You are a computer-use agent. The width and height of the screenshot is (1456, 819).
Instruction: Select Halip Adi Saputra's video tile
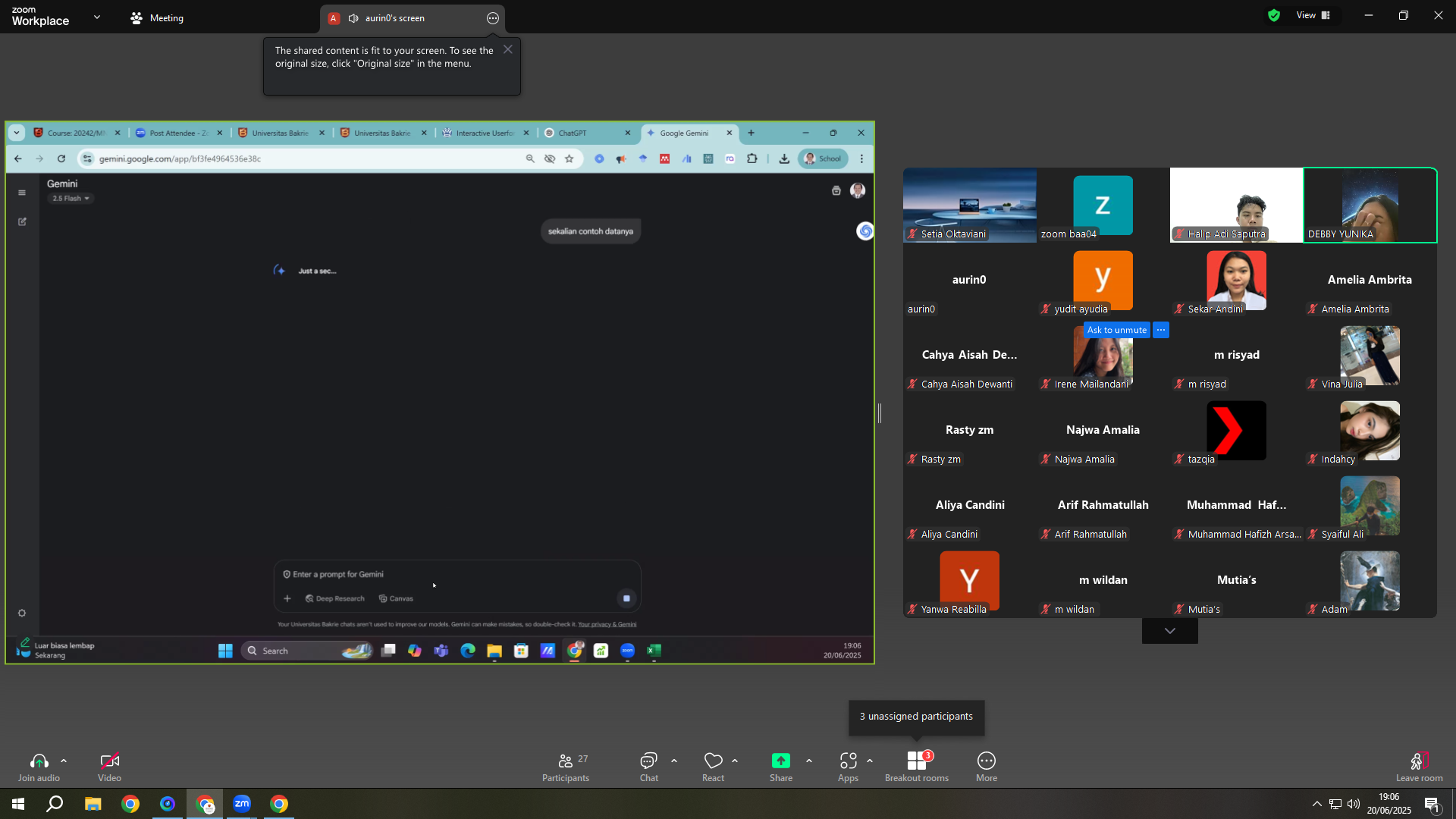(x=1236, y=205)
